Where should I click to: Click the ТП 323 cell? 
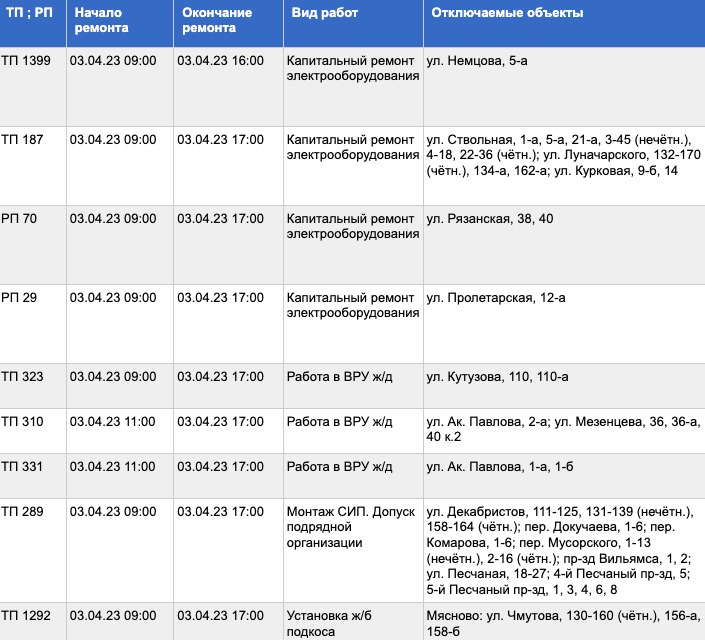pos(22,377)
